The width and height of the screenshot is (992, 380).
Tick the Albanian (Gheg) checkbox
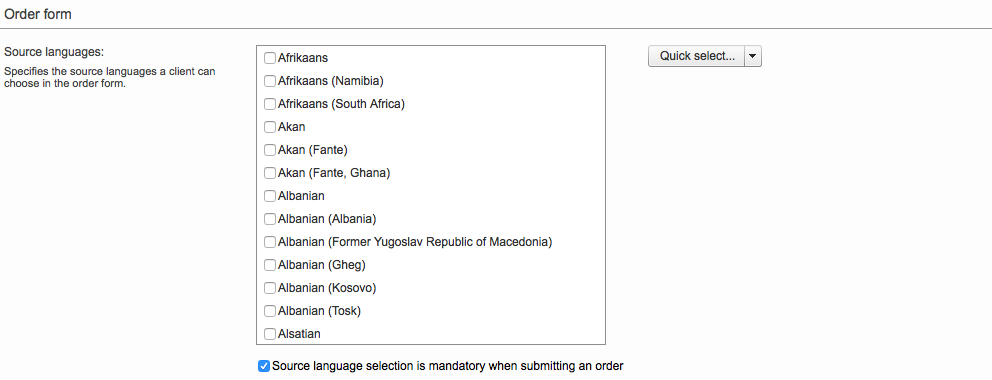click(270, 265)
